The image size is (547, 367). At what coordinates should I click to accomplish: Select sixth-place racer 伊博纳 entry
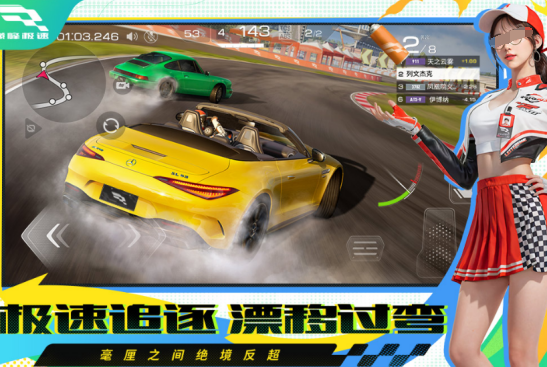(x=438, y=100)
